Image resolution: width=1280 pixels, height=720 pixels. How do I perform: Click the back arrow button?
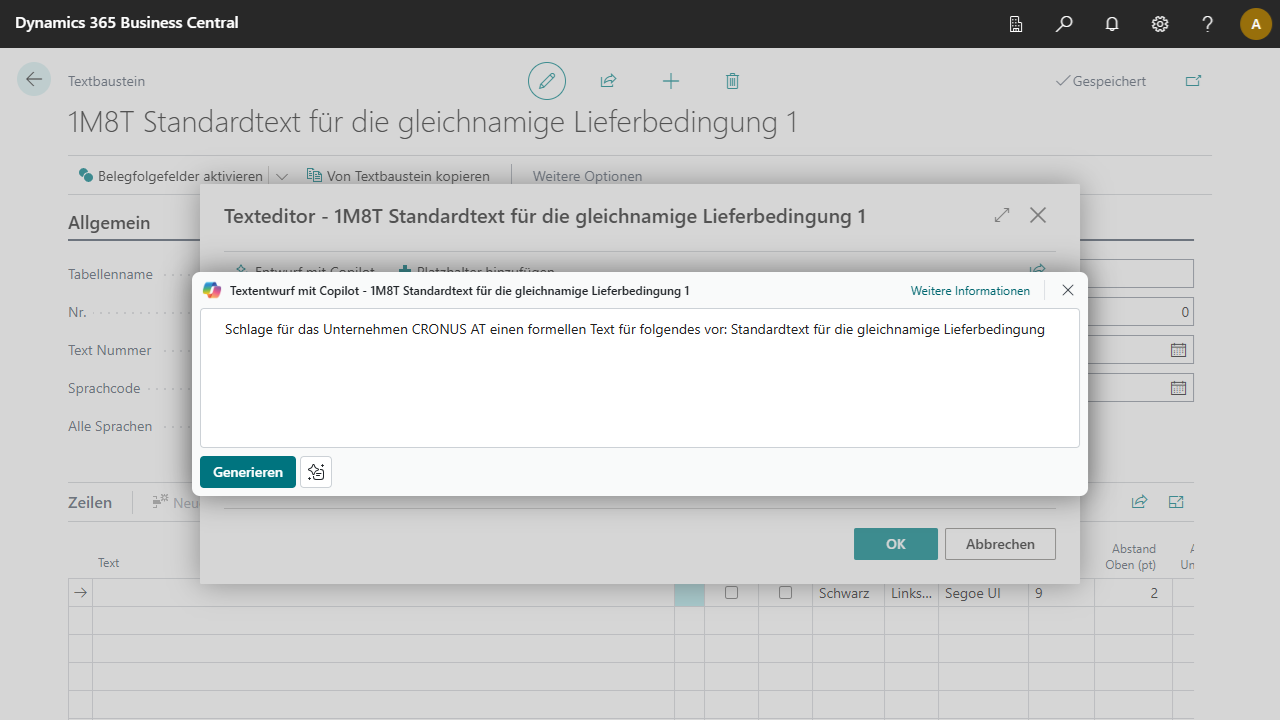34,80
